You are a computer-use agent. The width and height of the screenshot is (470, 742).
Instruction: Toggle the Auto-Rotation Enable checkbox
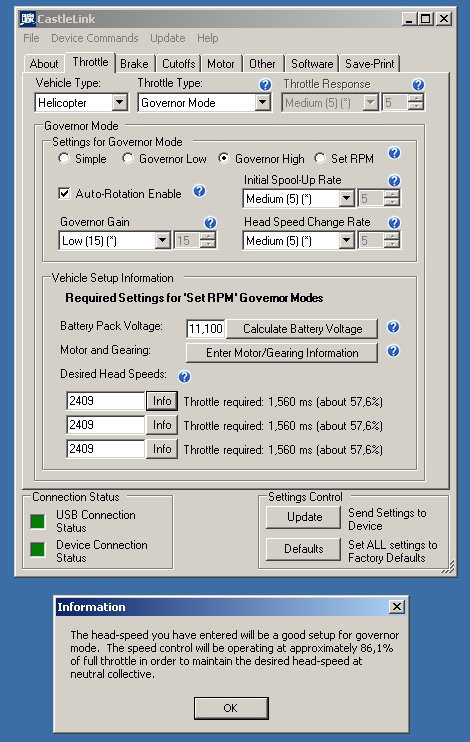click(x=64, y=193)
